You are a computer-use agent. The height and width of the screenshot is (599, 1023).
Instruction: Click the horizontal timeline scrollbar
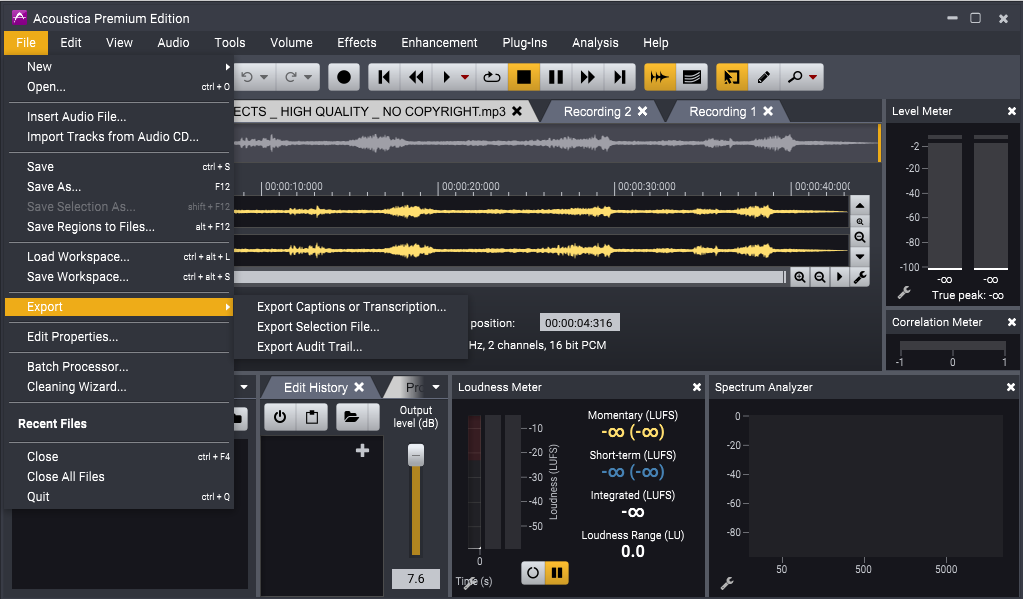coord(509,277)
